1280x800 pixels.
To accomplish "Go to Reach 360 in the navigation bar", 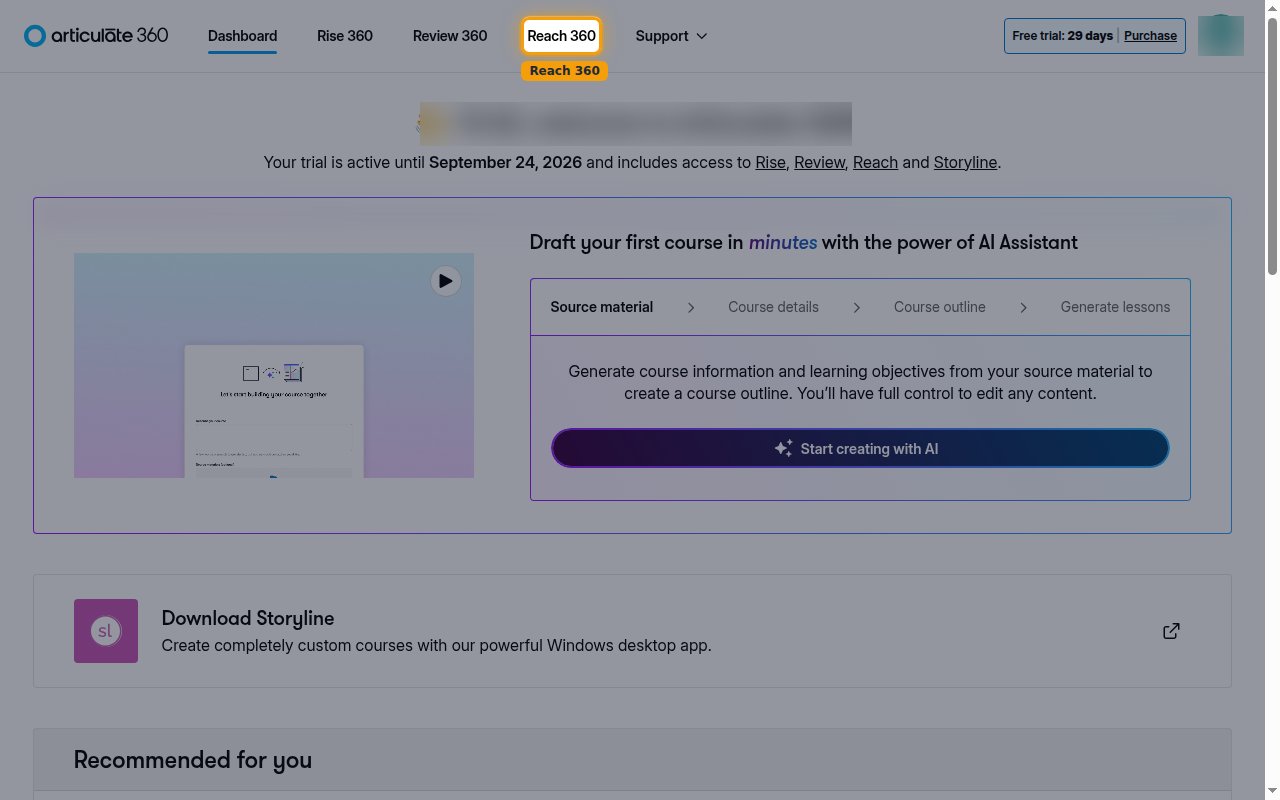I will [561, 36].
